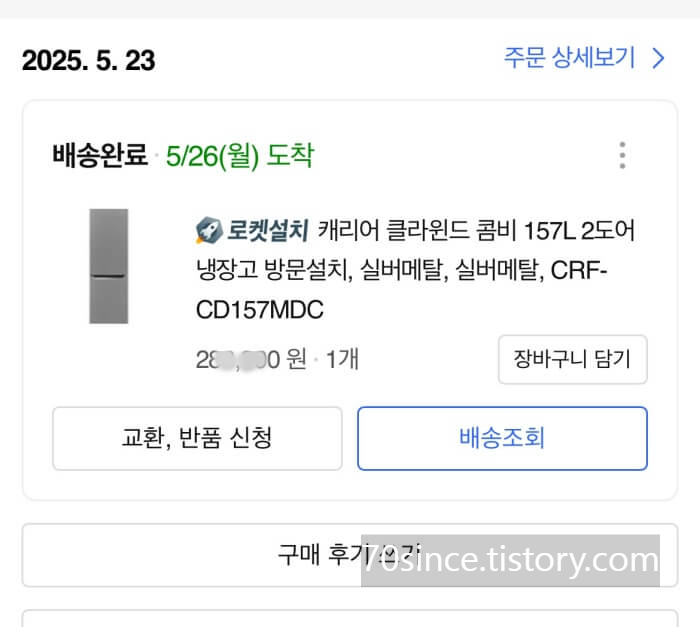Click the 장바구니 담기 button
The height and width of the screenshot is (627, 700).
(572, 359)
